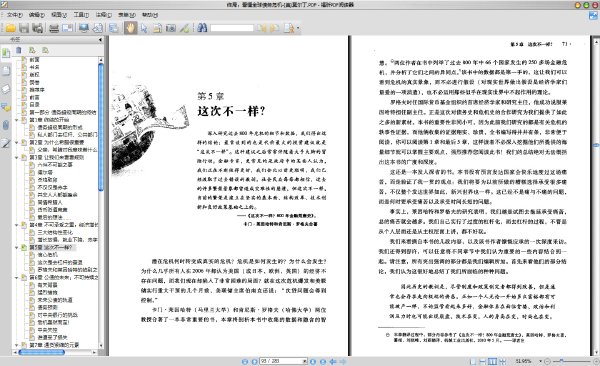
Task: Click the binoculars find icon
Action: pos(202,28)
